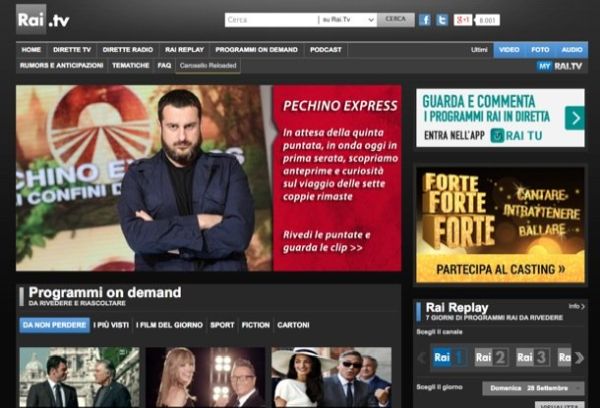Select the Rai 3 channel logo
The width and height of the screenshot is (600, 408).
[x=533, y=357]
